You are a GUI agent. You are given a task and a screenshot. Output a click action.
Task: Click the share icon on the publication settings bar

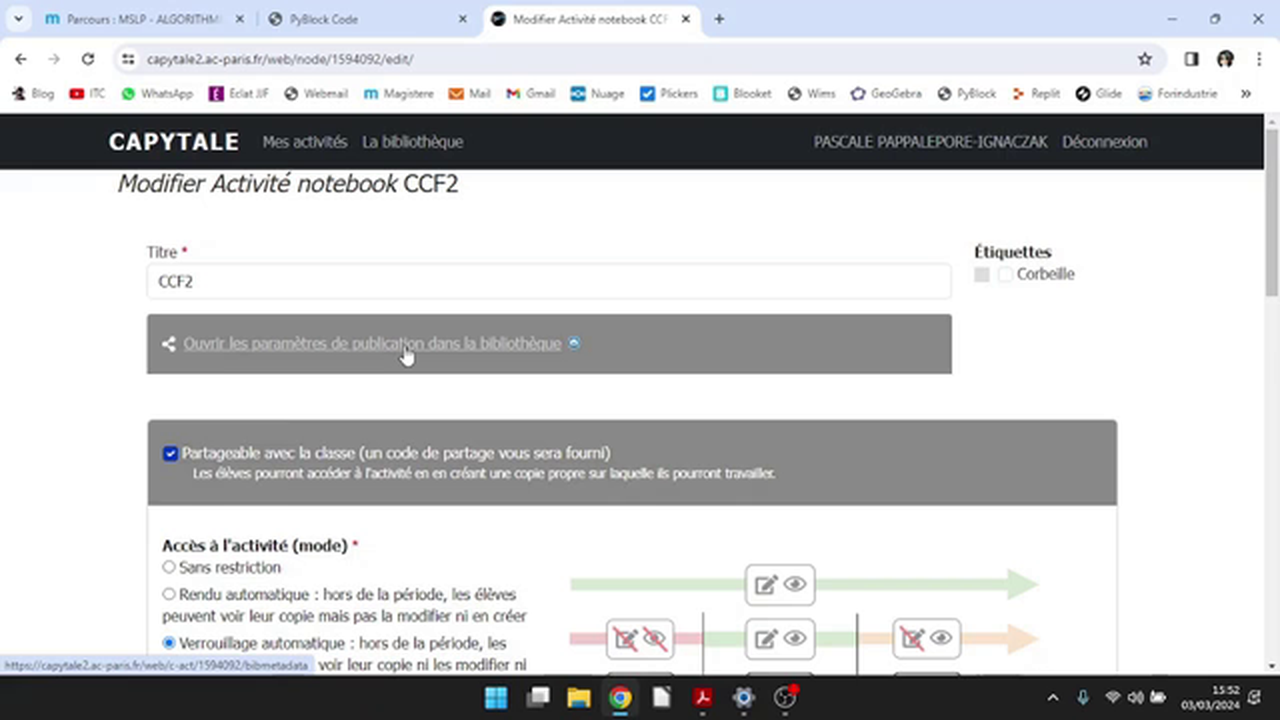[168, 343]
